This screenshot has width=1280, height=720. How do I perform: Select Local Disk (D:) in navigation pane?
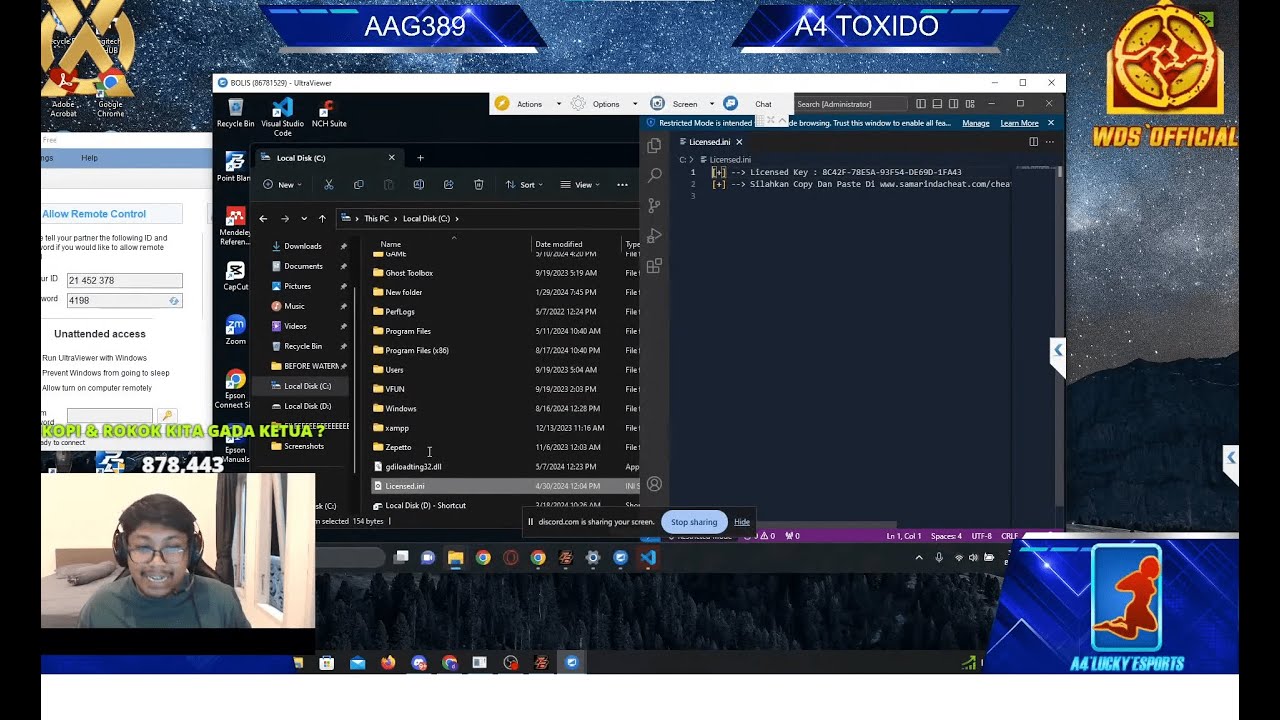(x=308, y=406)
